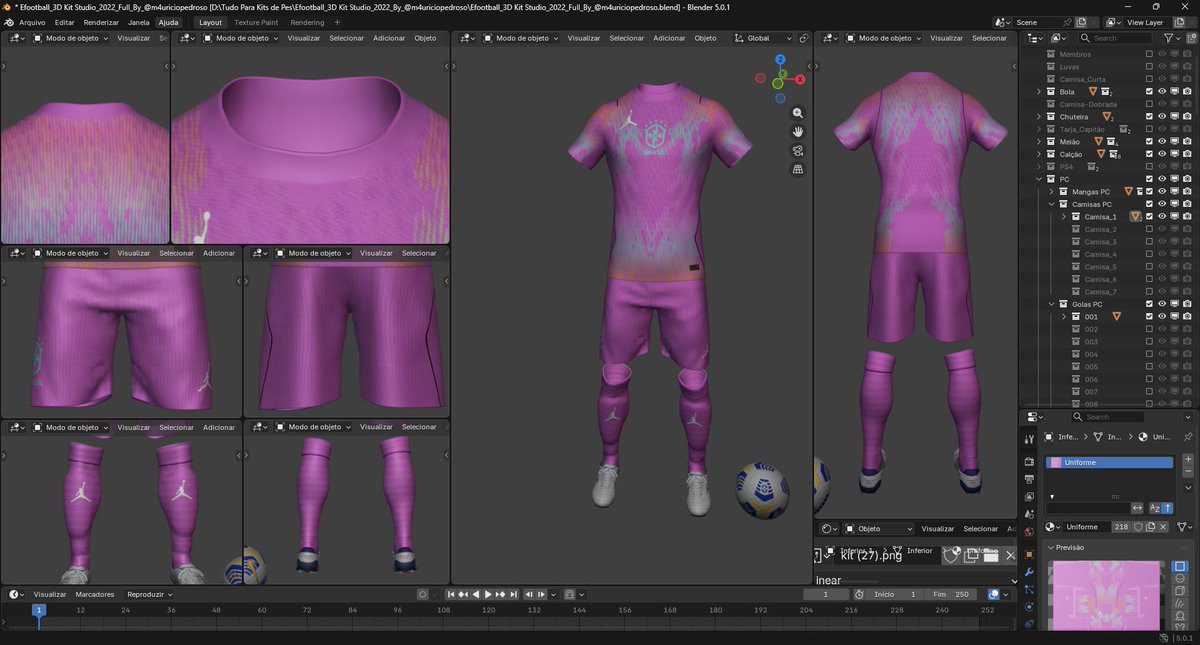This screenshot has height=645, width=1200.
Task: Open the World properties tab
Action: tap(1029, 532)
